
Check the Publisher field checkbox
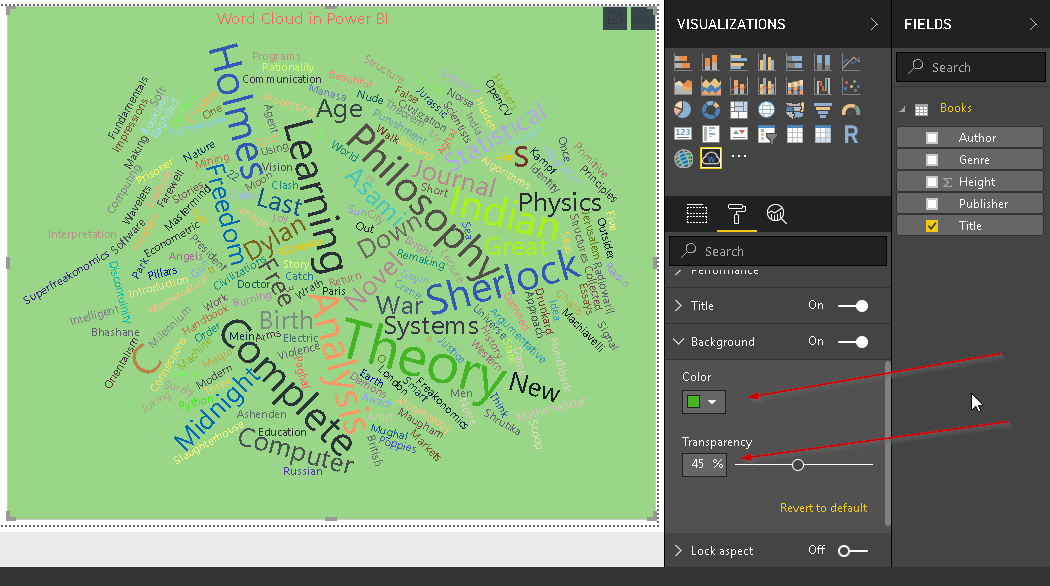coord(931,204)
